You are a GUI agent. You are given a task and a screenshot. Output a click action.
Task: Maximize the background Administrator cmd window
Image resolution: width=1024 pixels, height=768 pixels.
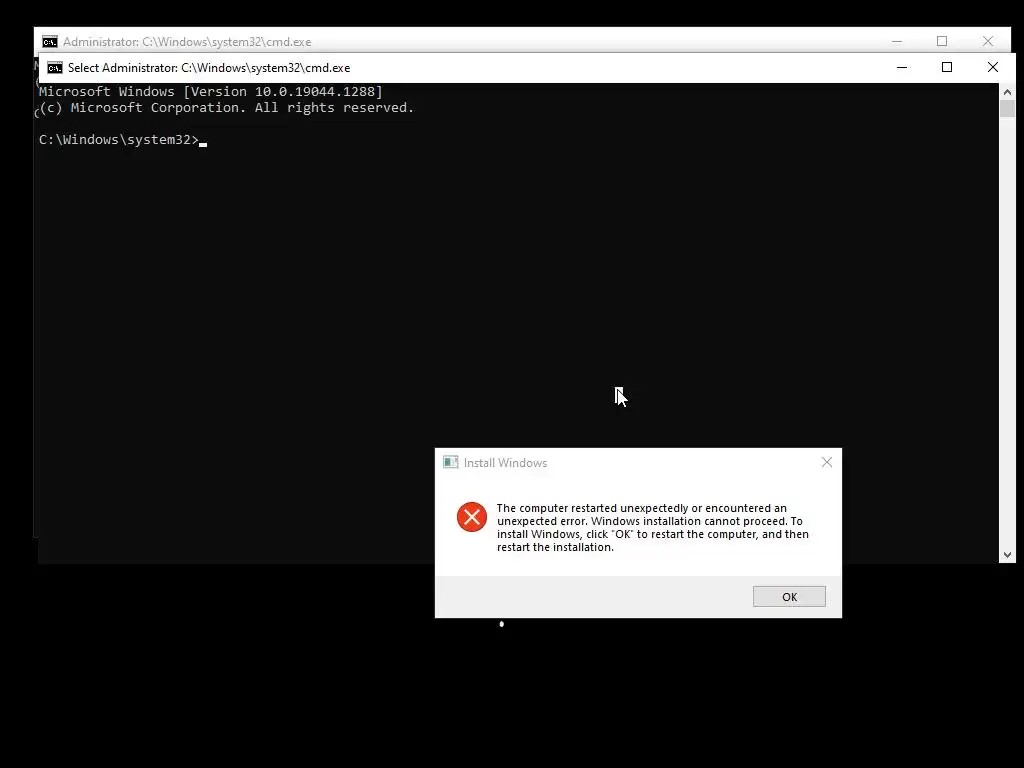click(x=942, y=41)
